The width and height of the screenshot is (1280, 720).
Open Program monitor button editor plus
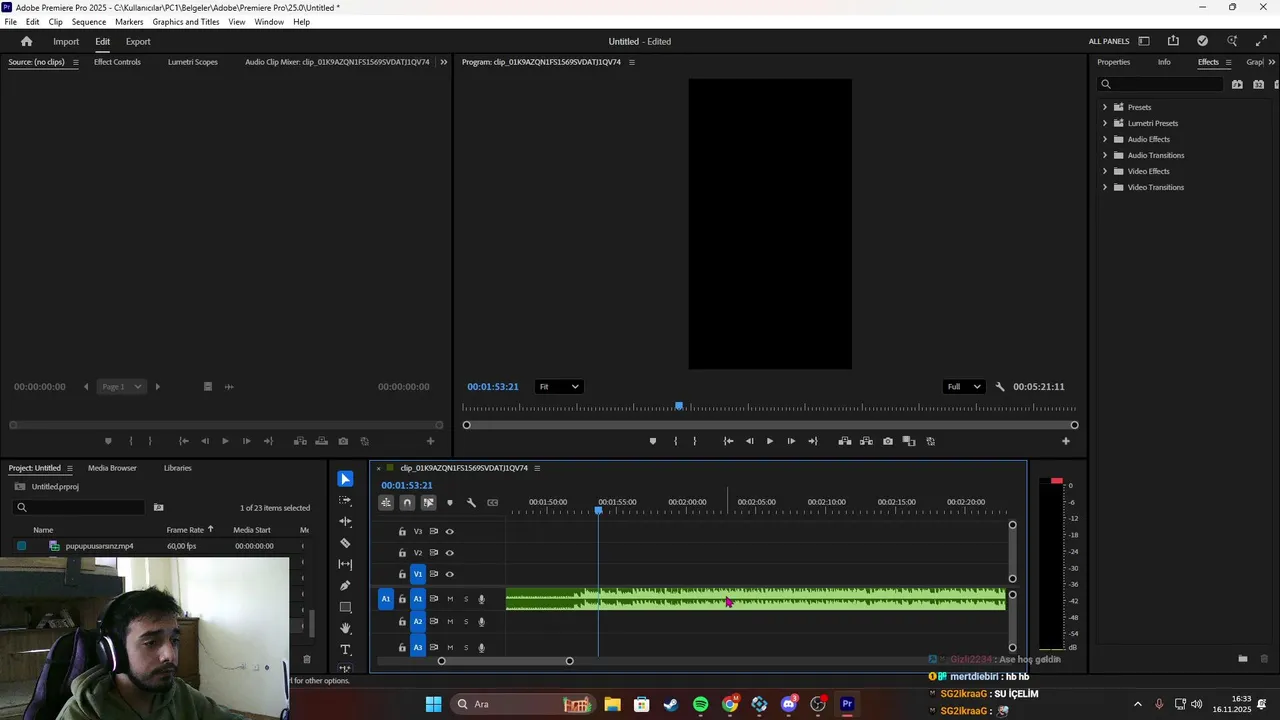pos(1066,441)
